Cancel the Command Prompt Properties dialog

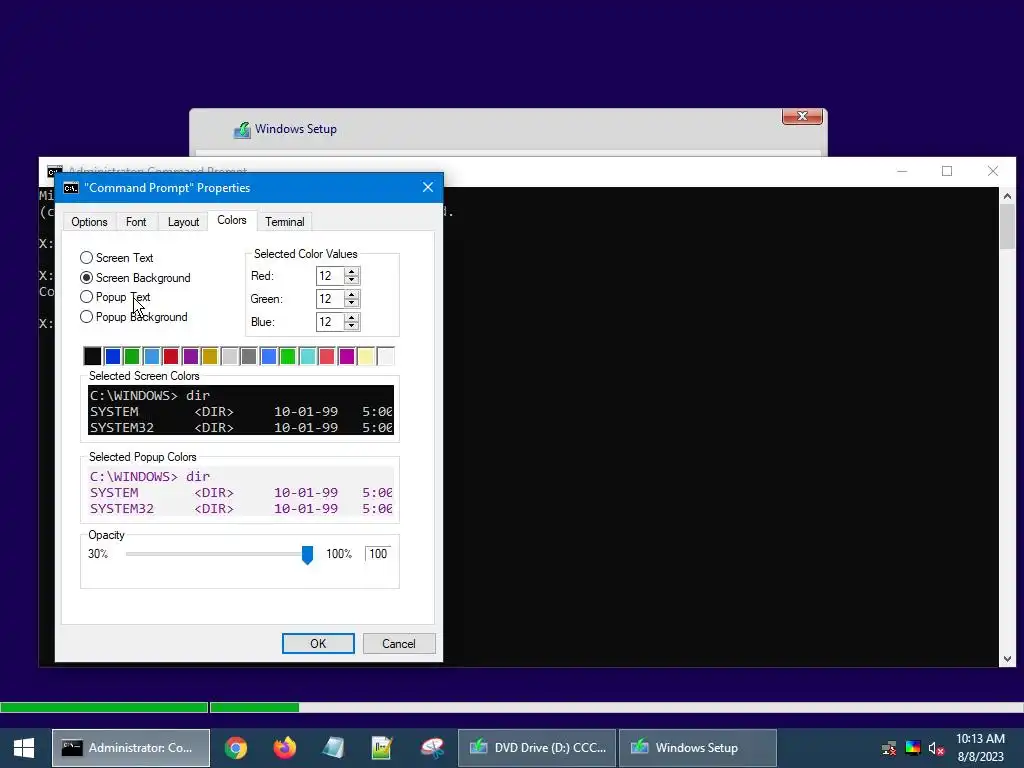(398, 643)
